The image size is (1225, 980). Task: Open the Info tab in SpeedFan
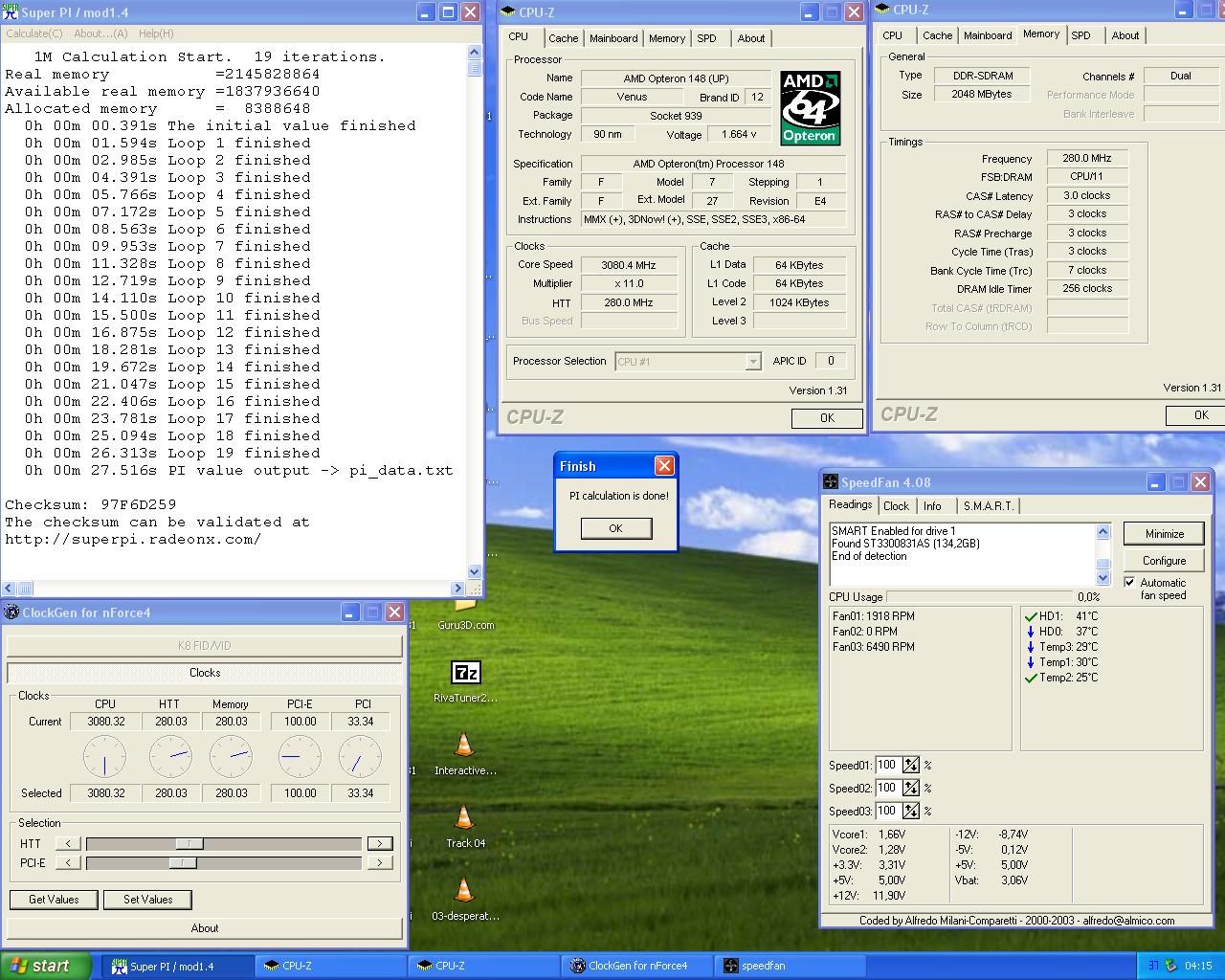(932, 506)
